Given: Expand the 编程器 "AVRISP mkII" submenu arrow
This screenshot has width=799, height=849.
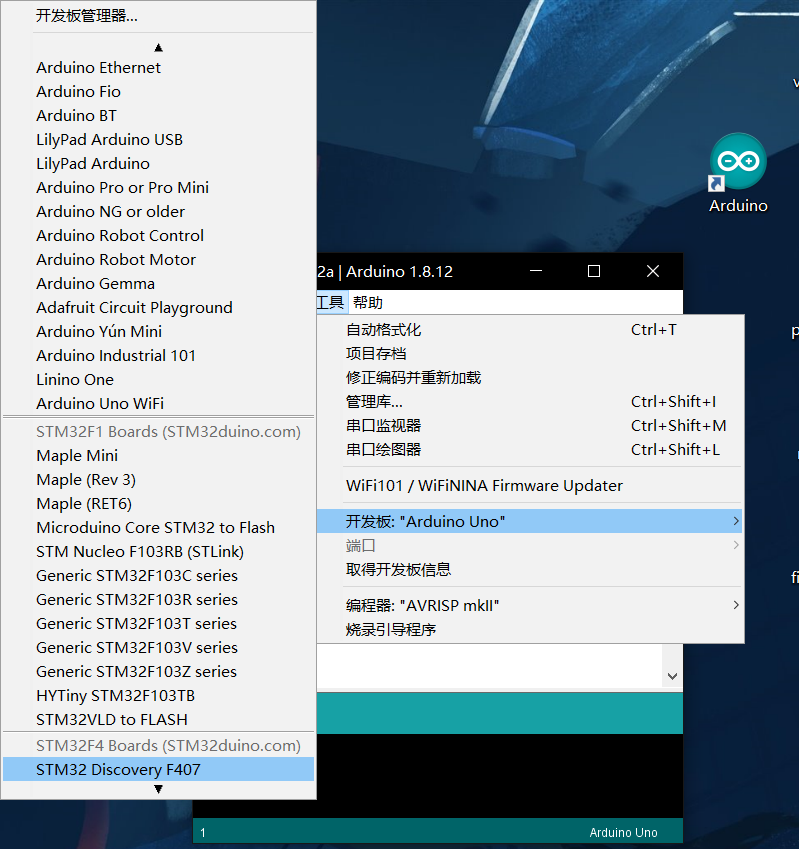Looking at the screenshot, I should 736,605.
